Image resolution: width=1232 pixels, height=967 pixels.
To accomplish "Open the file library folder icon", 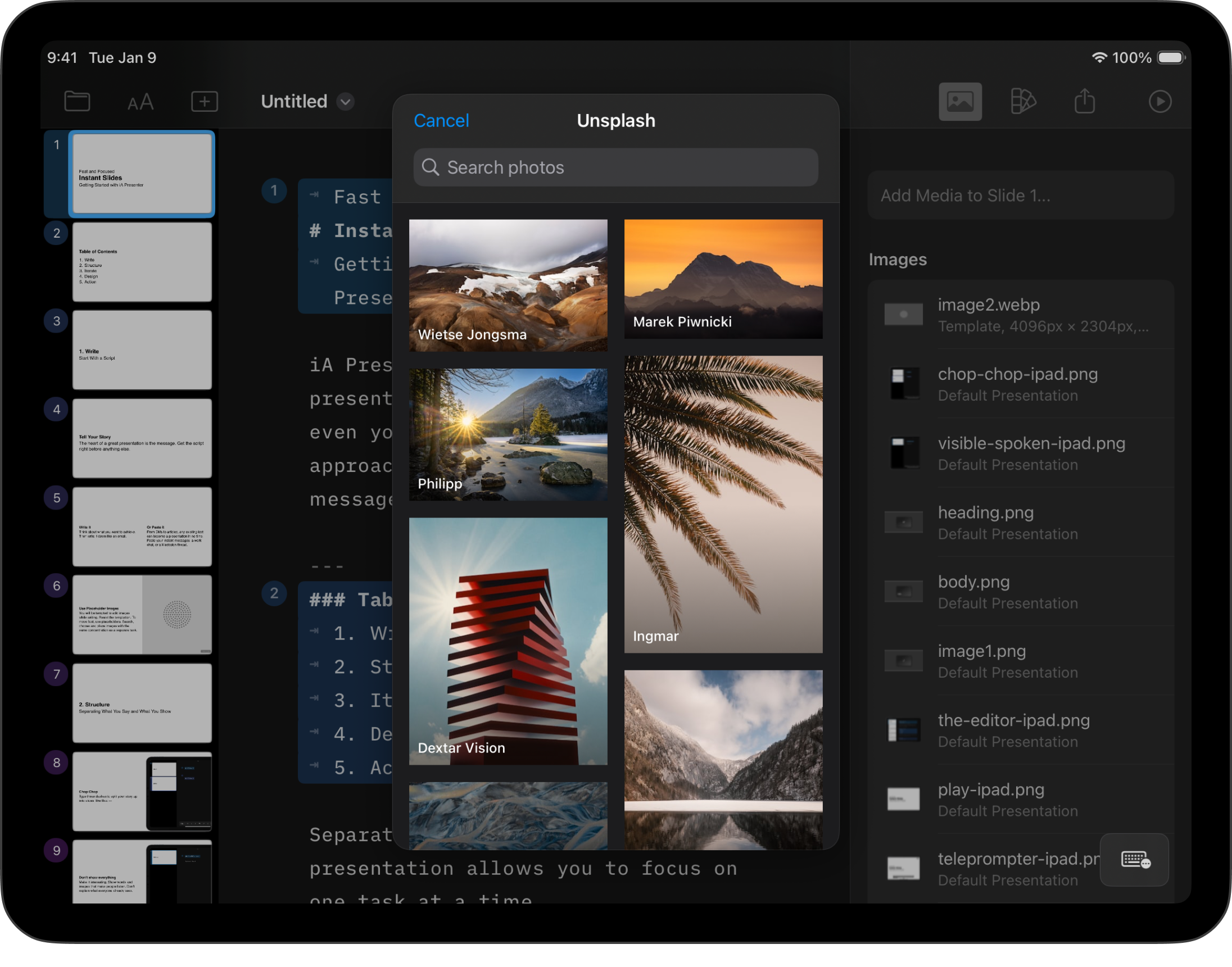I will tap(77, 101).
